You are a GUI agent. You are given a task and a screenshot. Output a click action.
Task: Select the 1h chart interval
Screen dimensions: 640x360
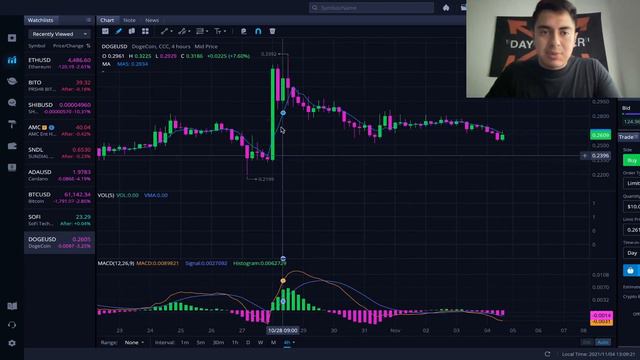click(235, 342)
